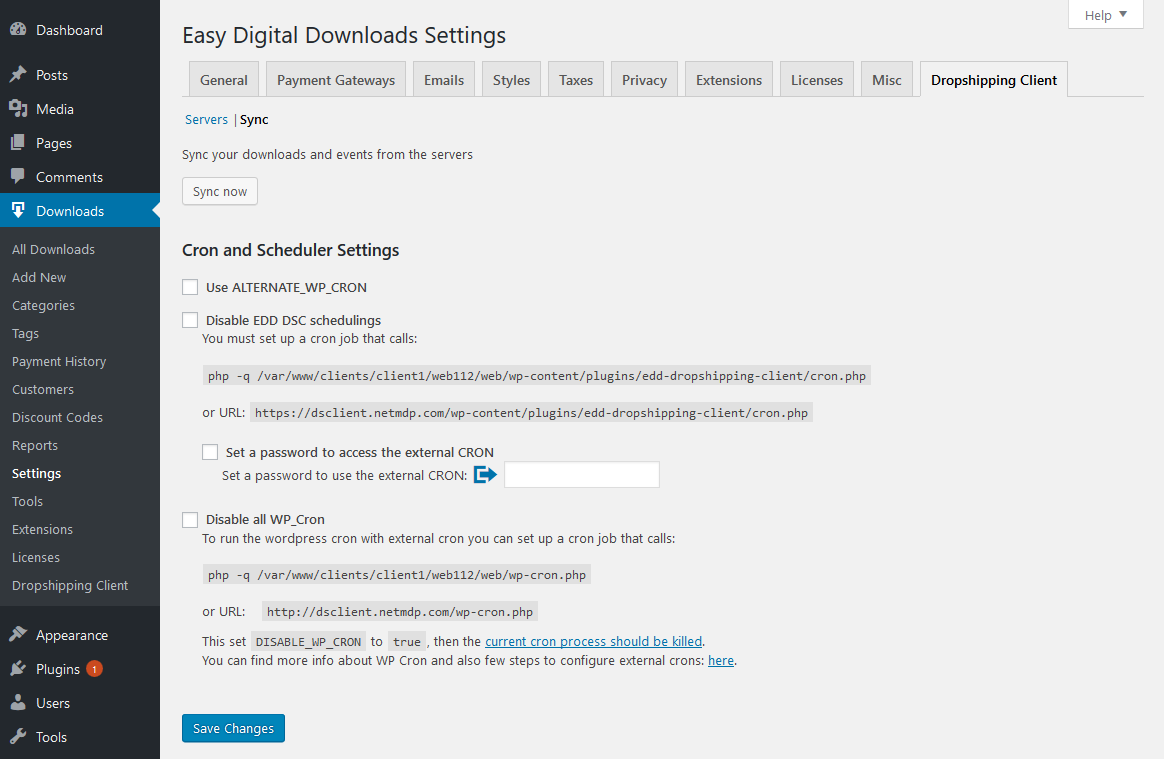Click the Tools wrench icon
1164x759 pixels.
(x=18, y=737)
